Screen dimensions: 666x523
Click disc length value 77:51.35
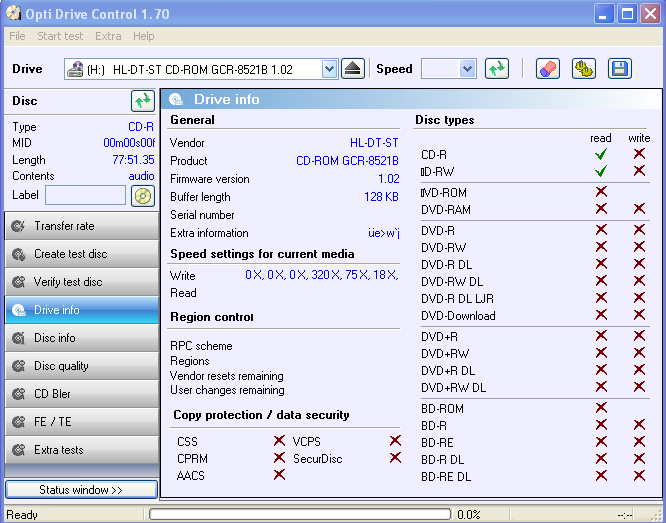click(x=133, y=160)
